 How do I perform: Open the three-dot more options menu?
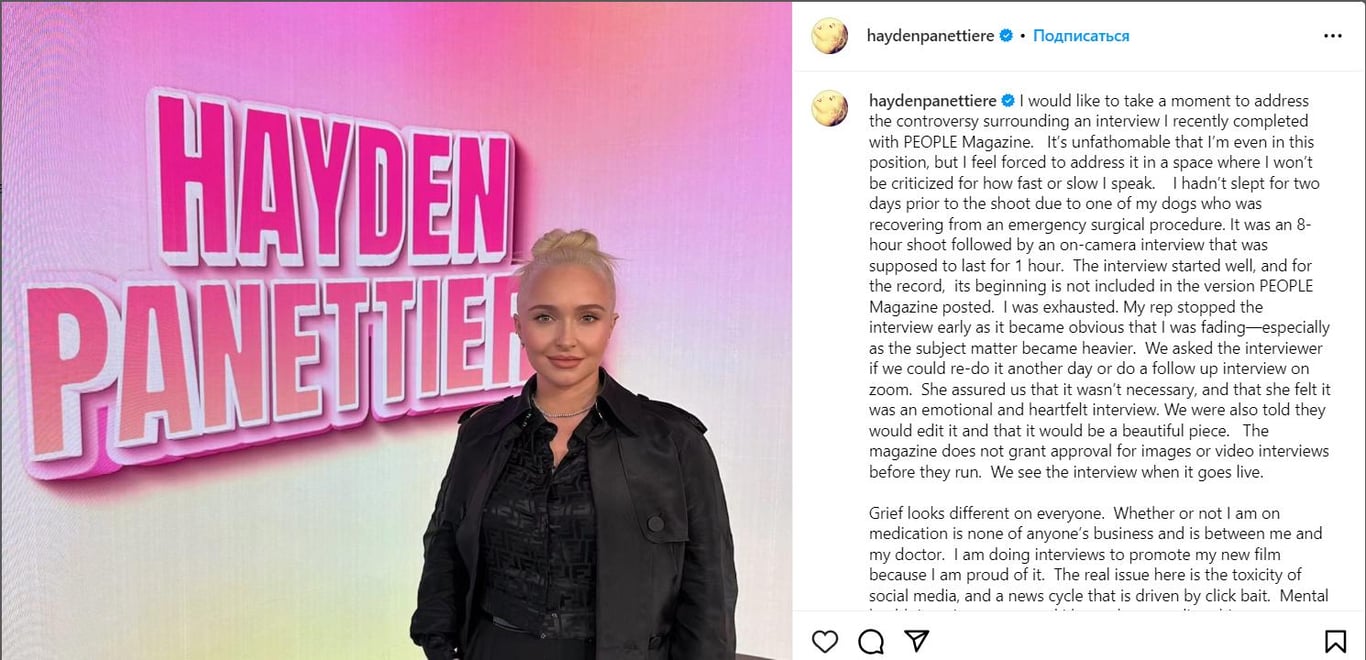coord(1333,36)
